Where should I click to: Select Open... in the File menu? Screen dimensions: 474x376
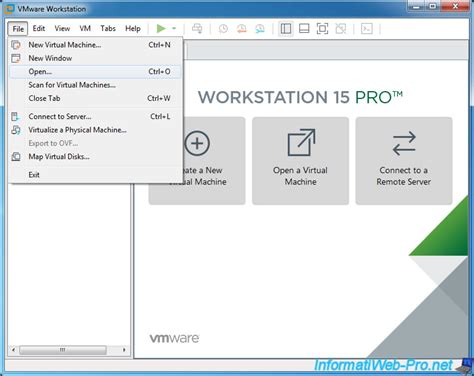pos(95,71)
